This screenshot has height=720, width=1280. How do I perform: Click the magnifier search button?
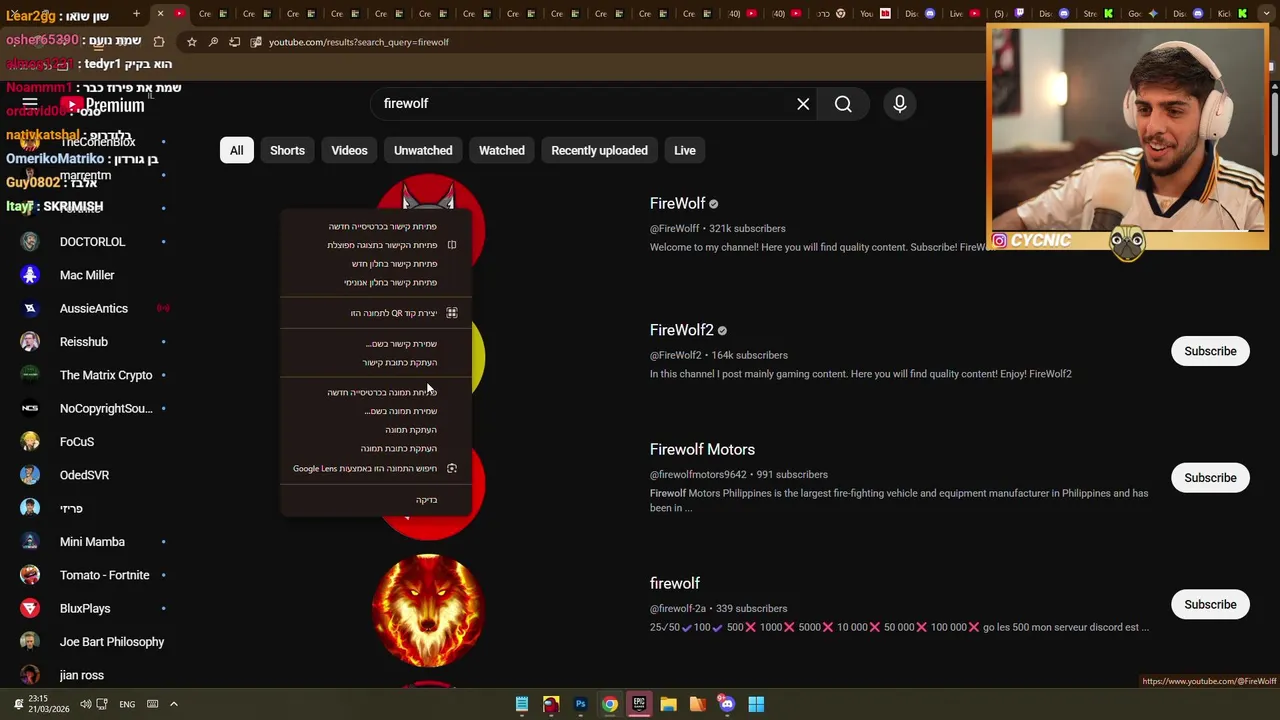point(843,104)
